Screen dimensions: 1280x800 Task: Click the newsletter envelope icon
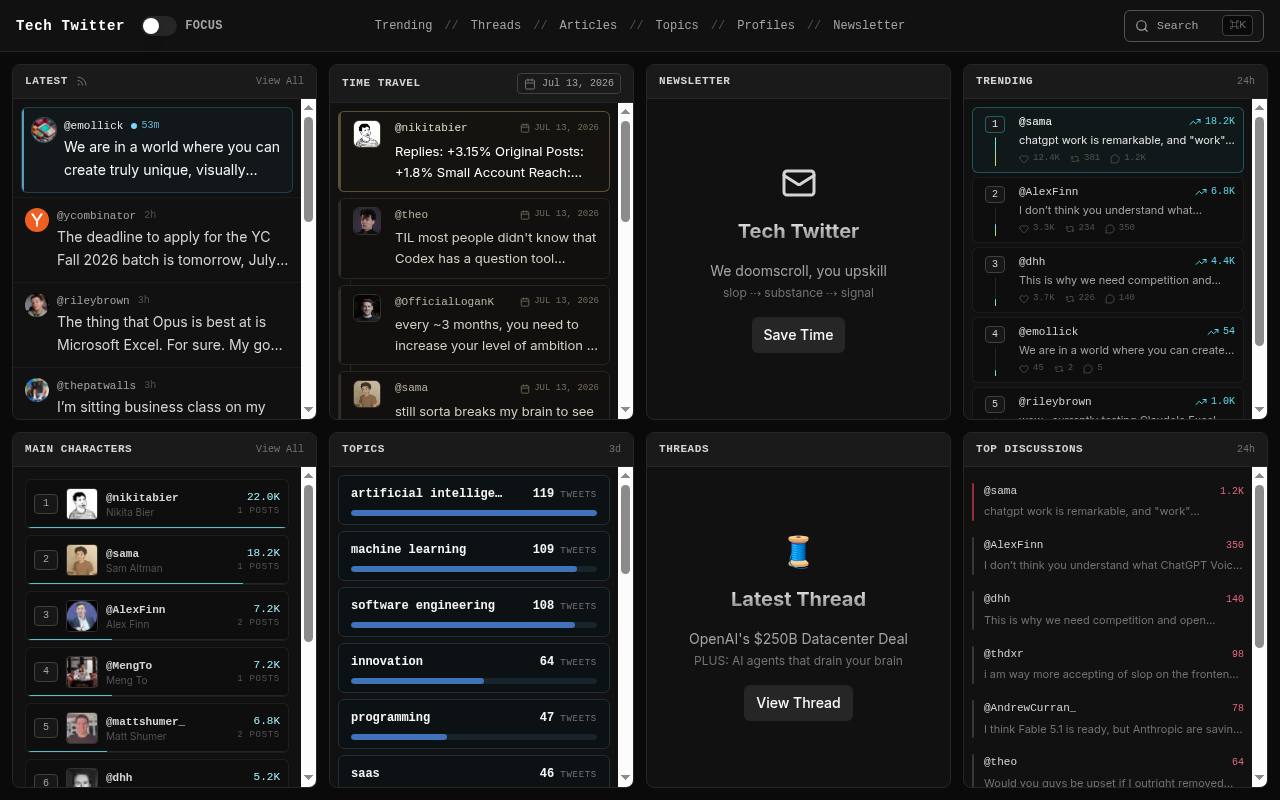click(x=799, y=183)
